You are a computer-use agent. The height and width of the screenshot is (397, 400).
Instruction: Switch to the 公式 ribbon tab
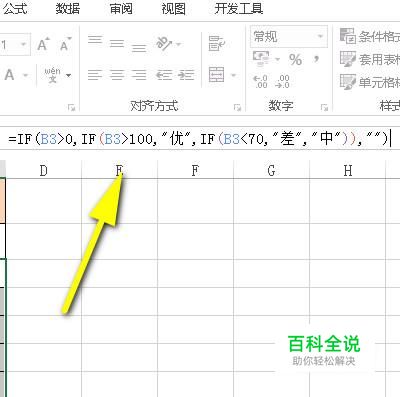coord(15,8)
